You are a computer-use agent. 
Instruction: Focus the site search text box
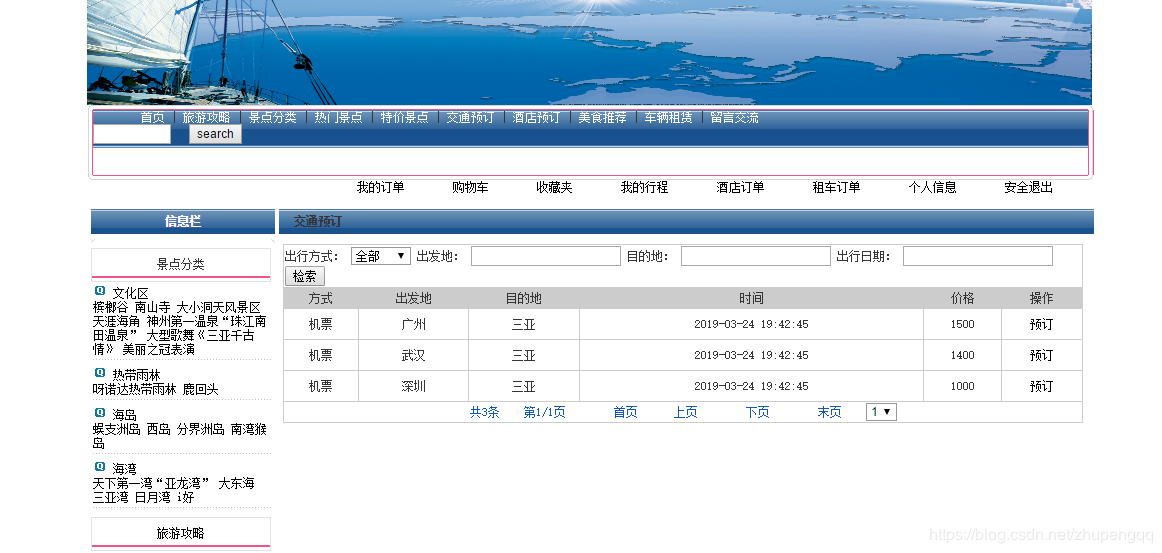(132, 134)
